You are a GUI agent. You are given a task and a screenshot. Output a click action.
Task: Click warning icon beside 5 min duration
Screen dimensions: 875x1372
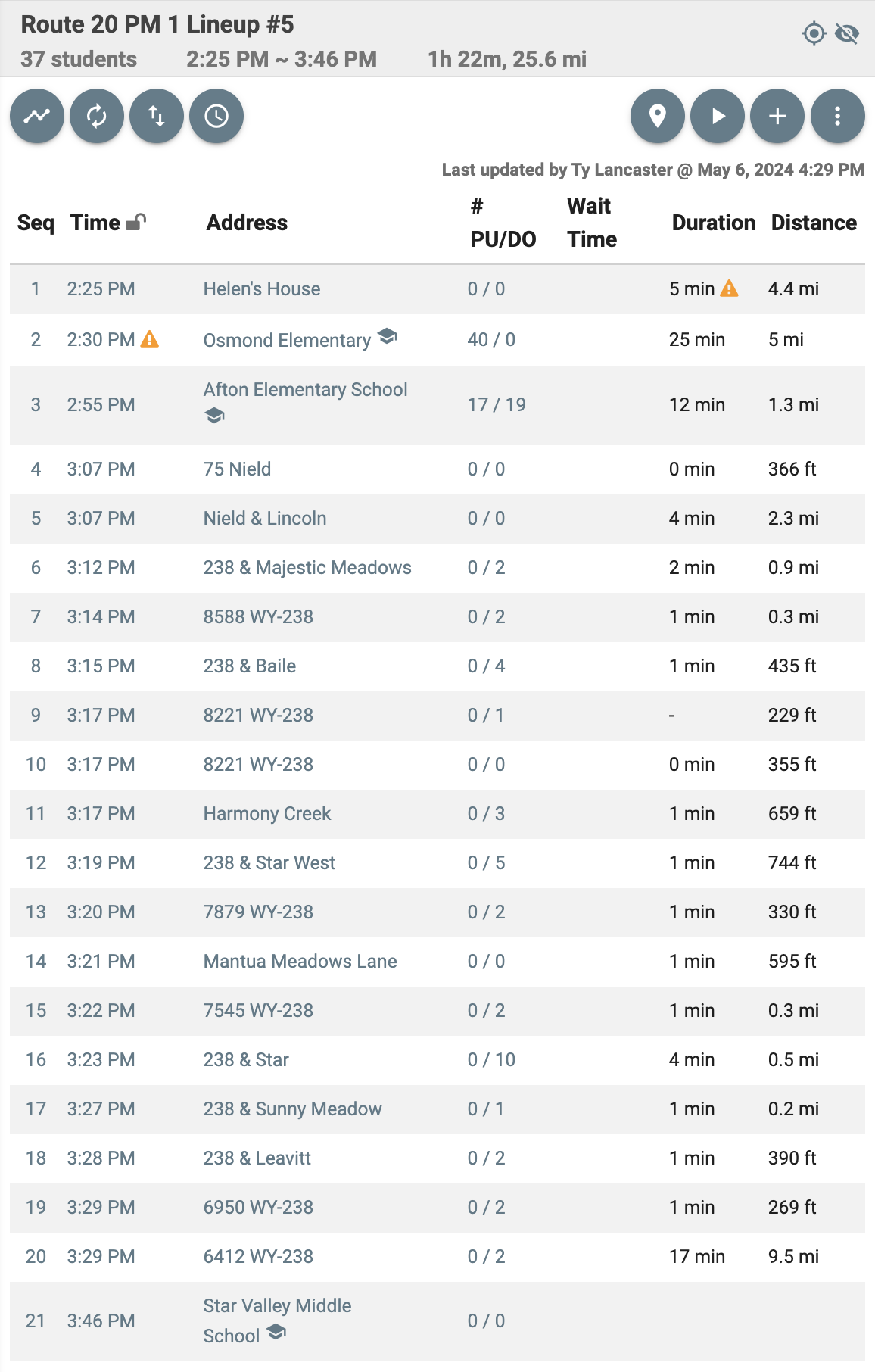pos(729,288)
